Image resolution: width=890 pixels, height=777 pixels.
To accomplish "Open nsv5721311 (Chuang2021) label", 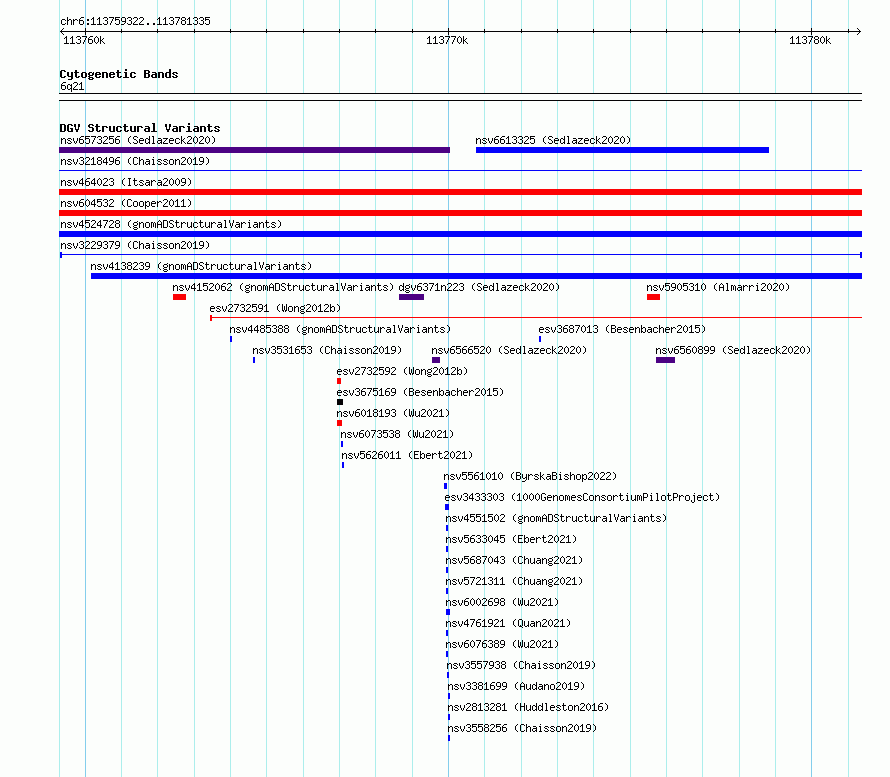I will coord(514,581).
